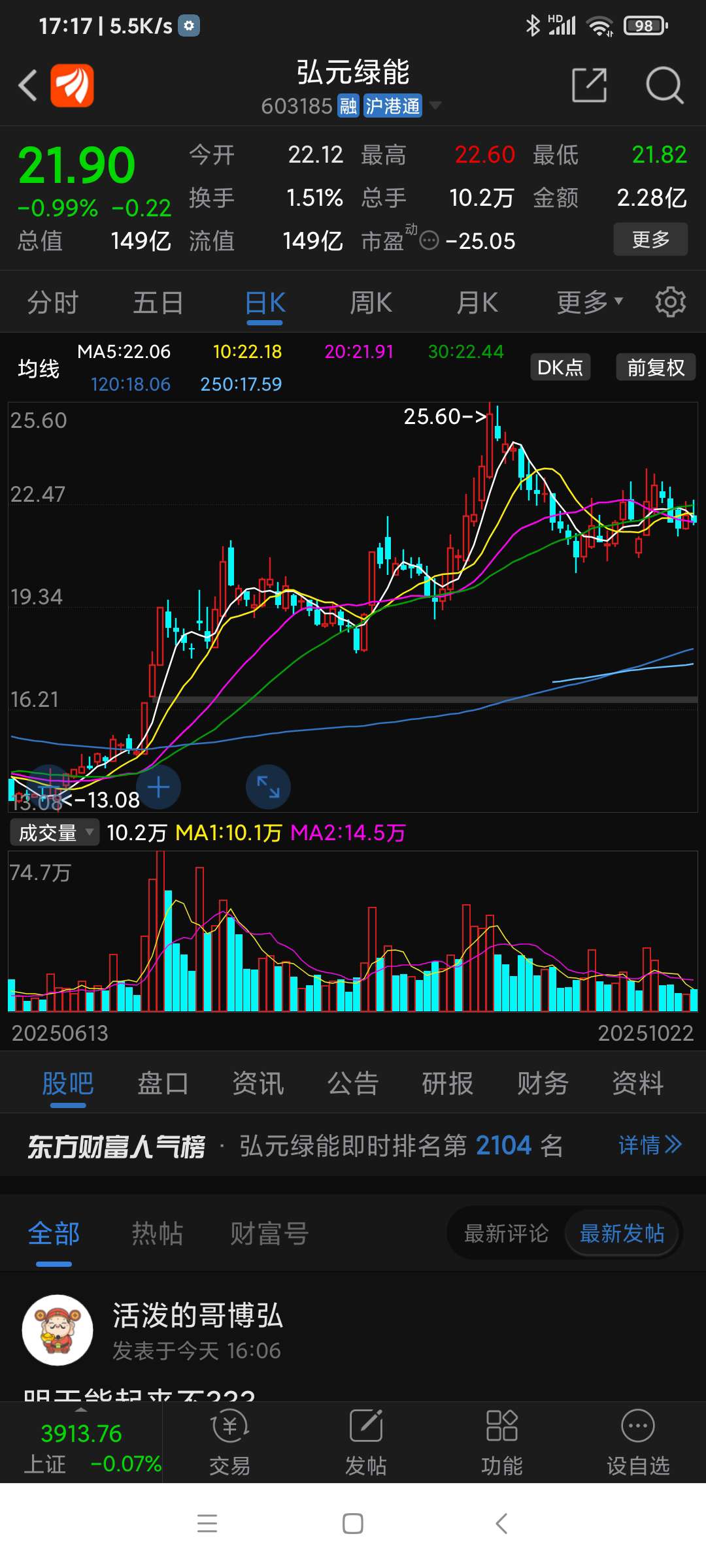Screen dimensions: 706x1568
Task: Tap the 均线 moving average label
Action: coord(39,368)
